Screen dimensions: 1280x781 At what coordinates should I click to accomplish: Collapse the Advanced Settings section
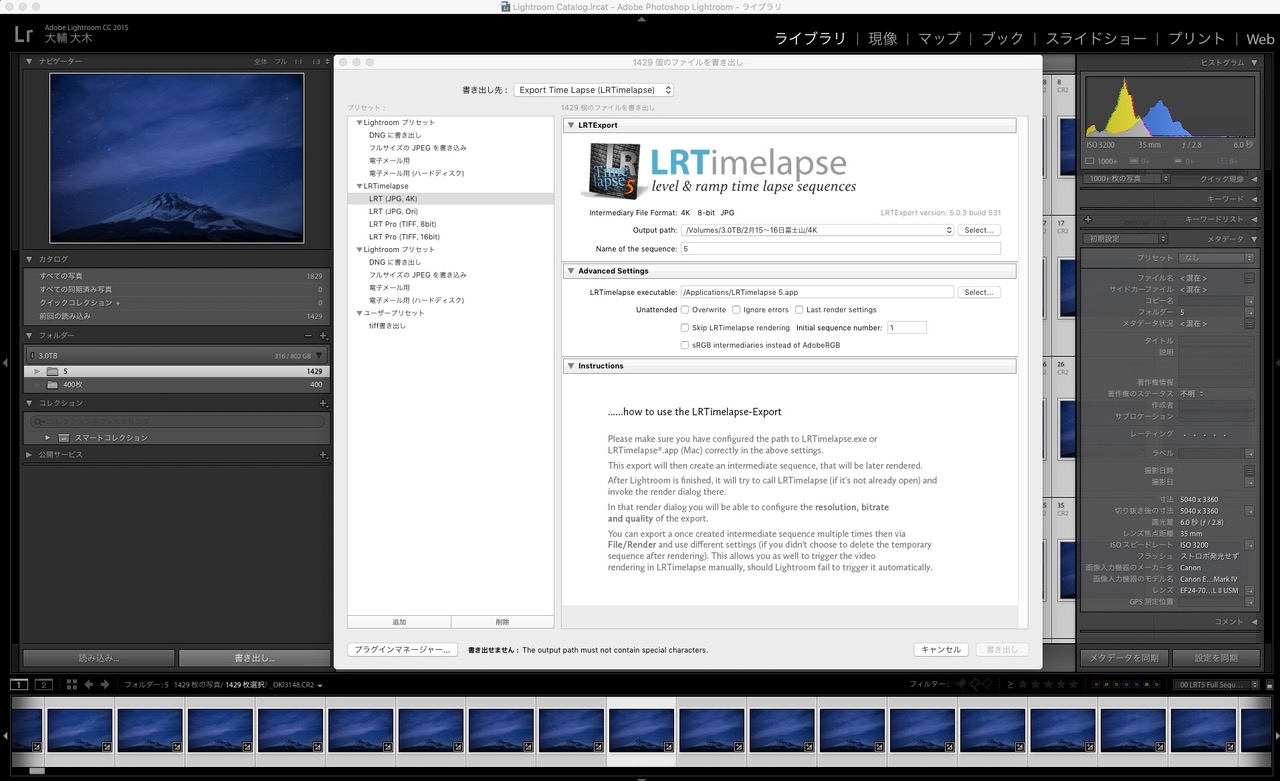[570, 271]
